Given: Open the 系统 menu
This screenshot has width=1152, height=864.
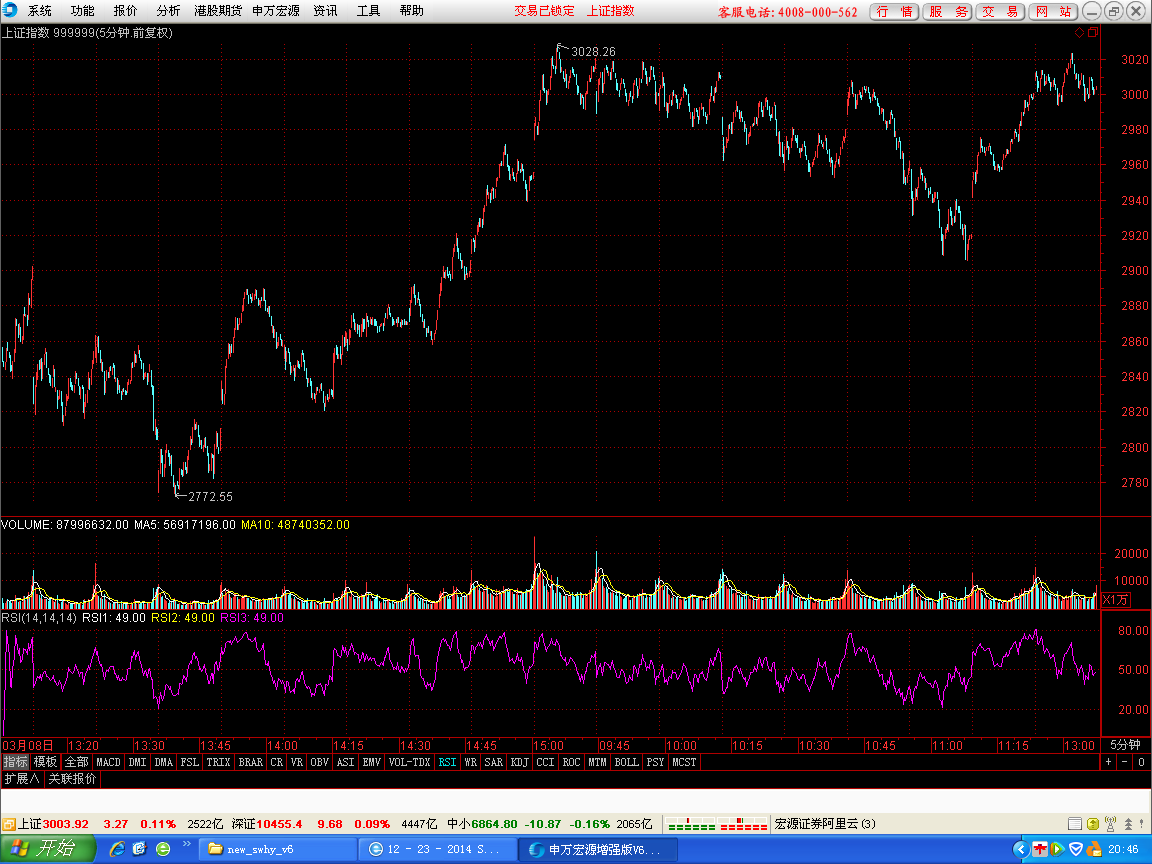Looking at the screenshot, I should (x=40, y=11).
